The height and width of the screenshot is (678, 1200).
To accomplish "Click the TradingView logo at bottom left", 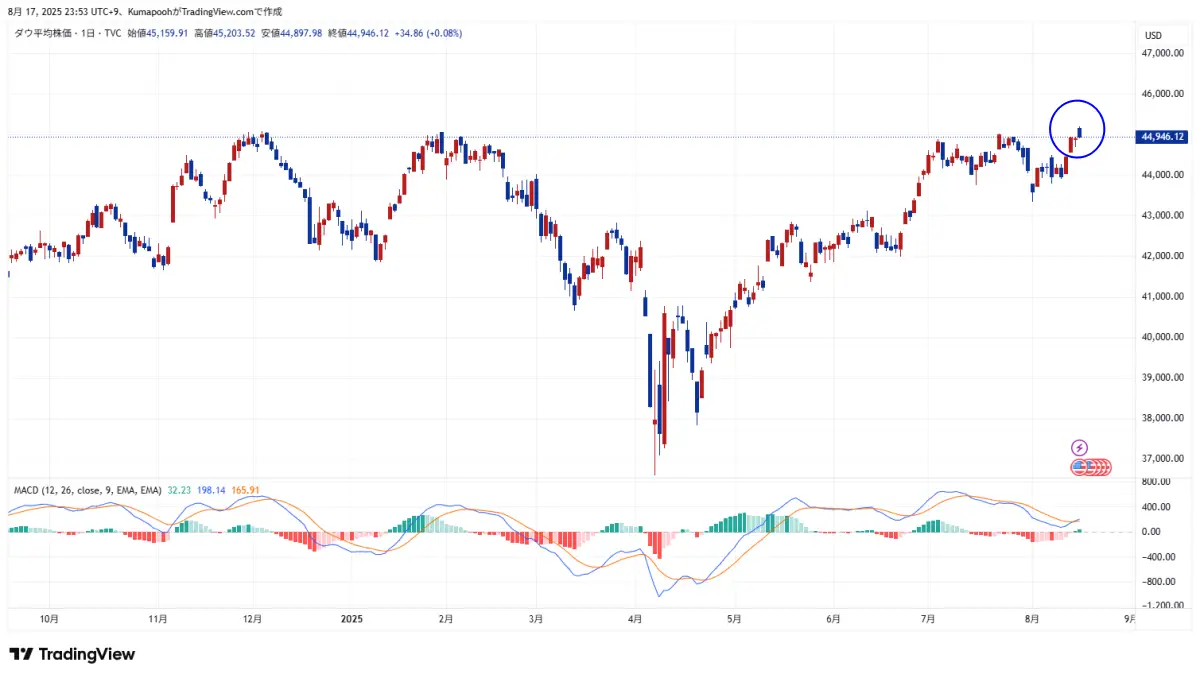I will pos(72,654).
